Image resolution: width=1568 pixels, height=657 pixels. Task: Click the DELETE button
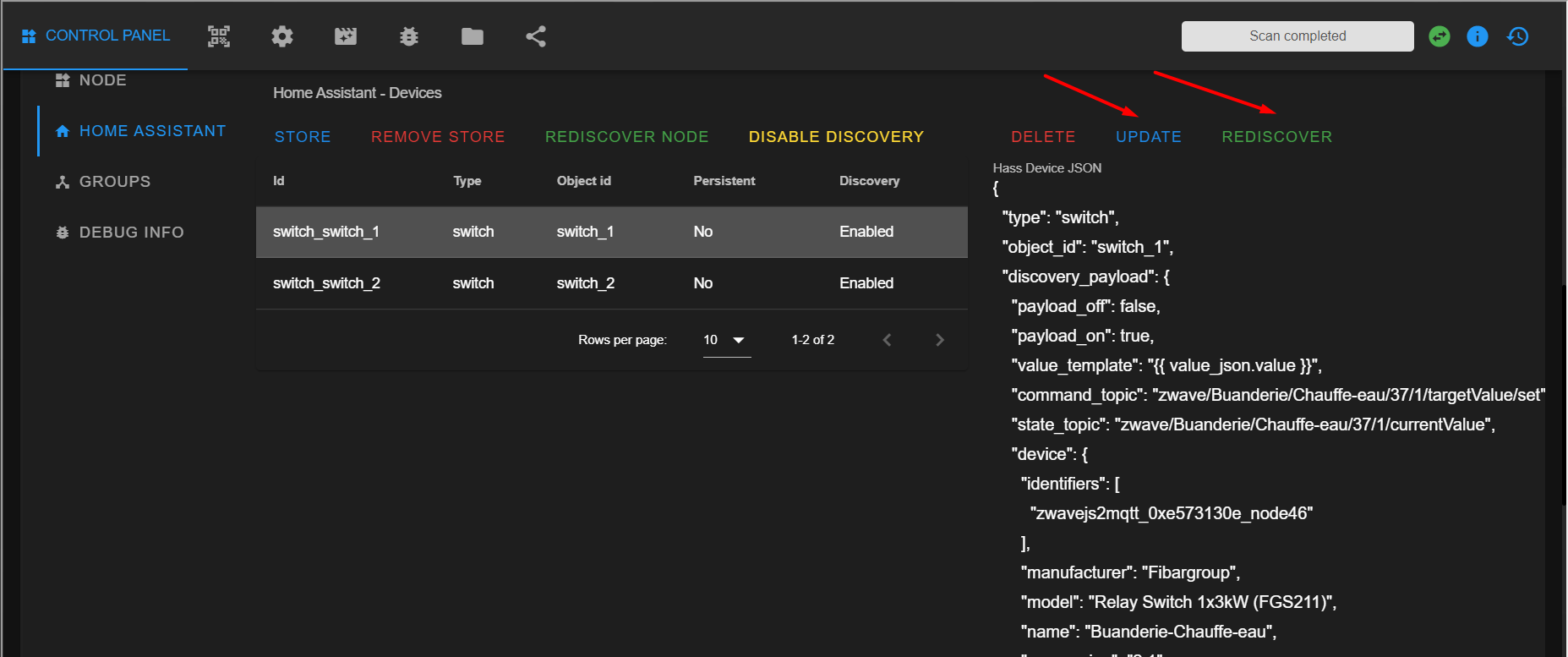pyautogui.click(x=1043, y=137)
